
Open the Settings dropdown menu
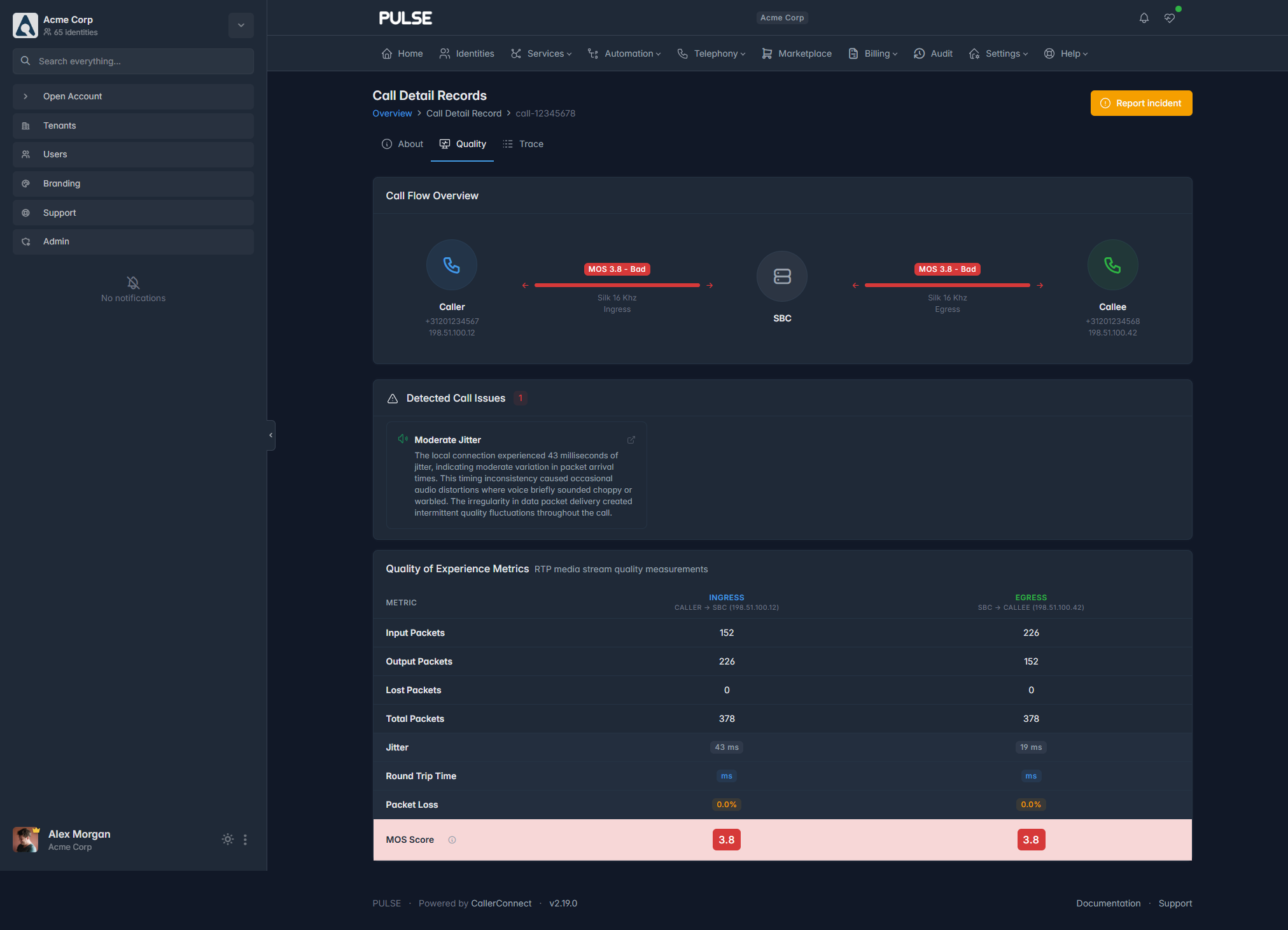[998, 53]
